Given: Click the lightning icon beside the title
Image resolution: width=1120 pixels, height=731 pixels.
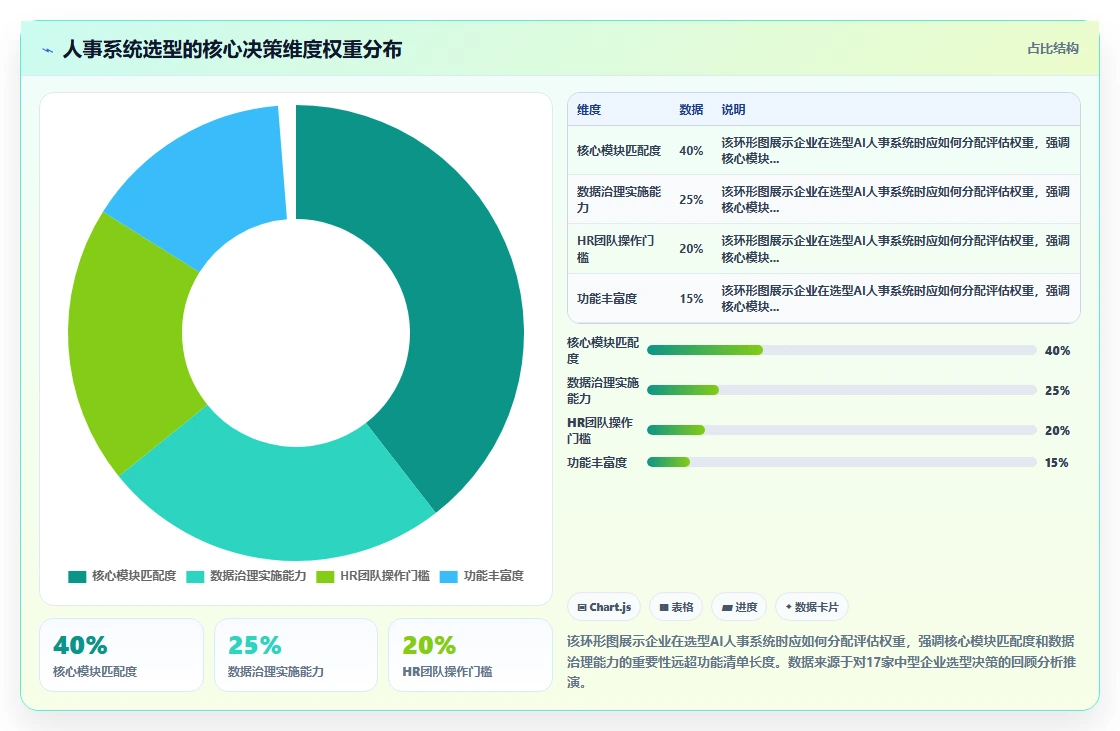Looking at the screenshot, I should 48,50.
